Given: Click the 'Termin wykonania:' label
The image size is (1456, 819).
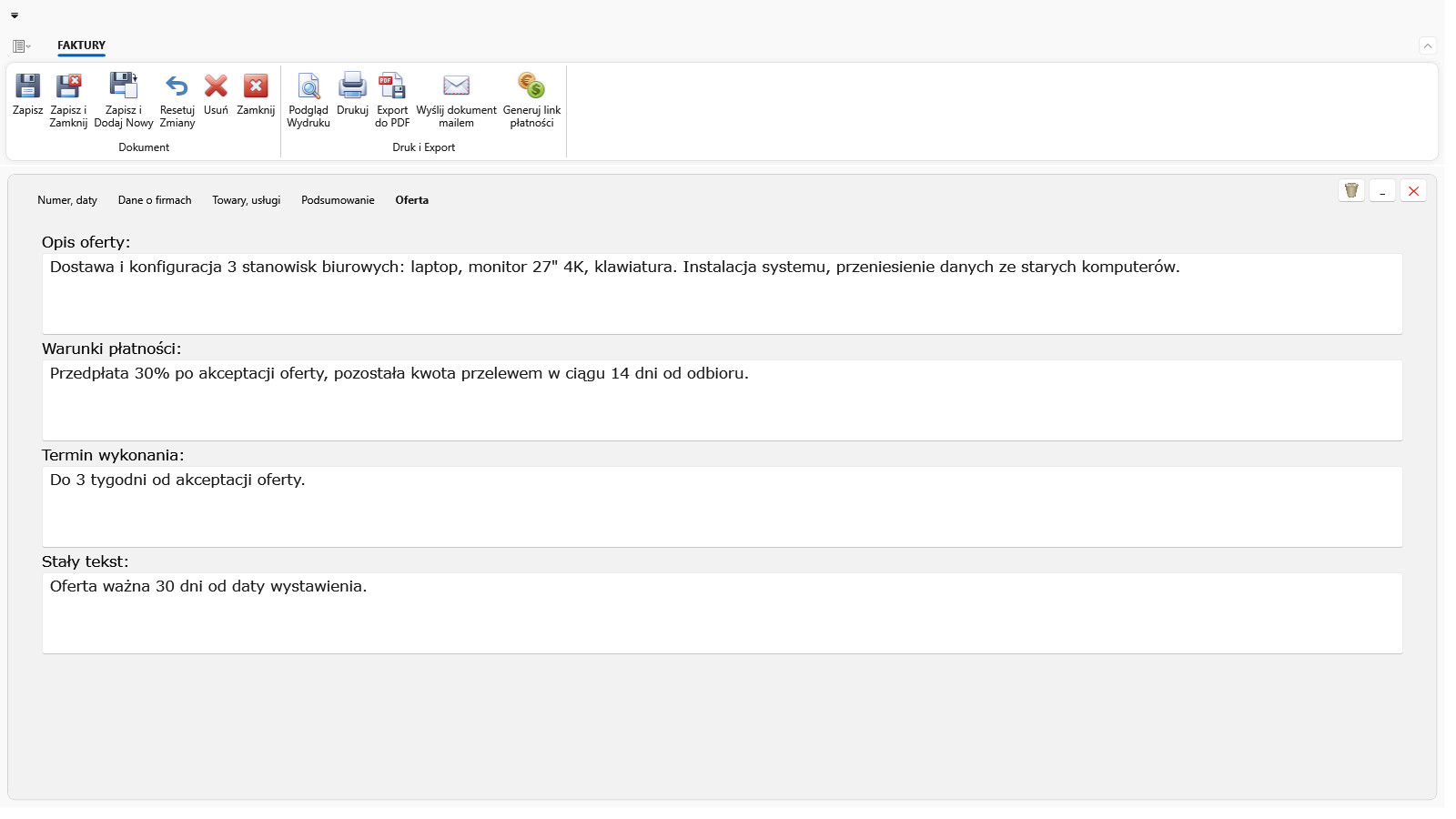Looking at the screenshot, I should [x=113, y=455].
